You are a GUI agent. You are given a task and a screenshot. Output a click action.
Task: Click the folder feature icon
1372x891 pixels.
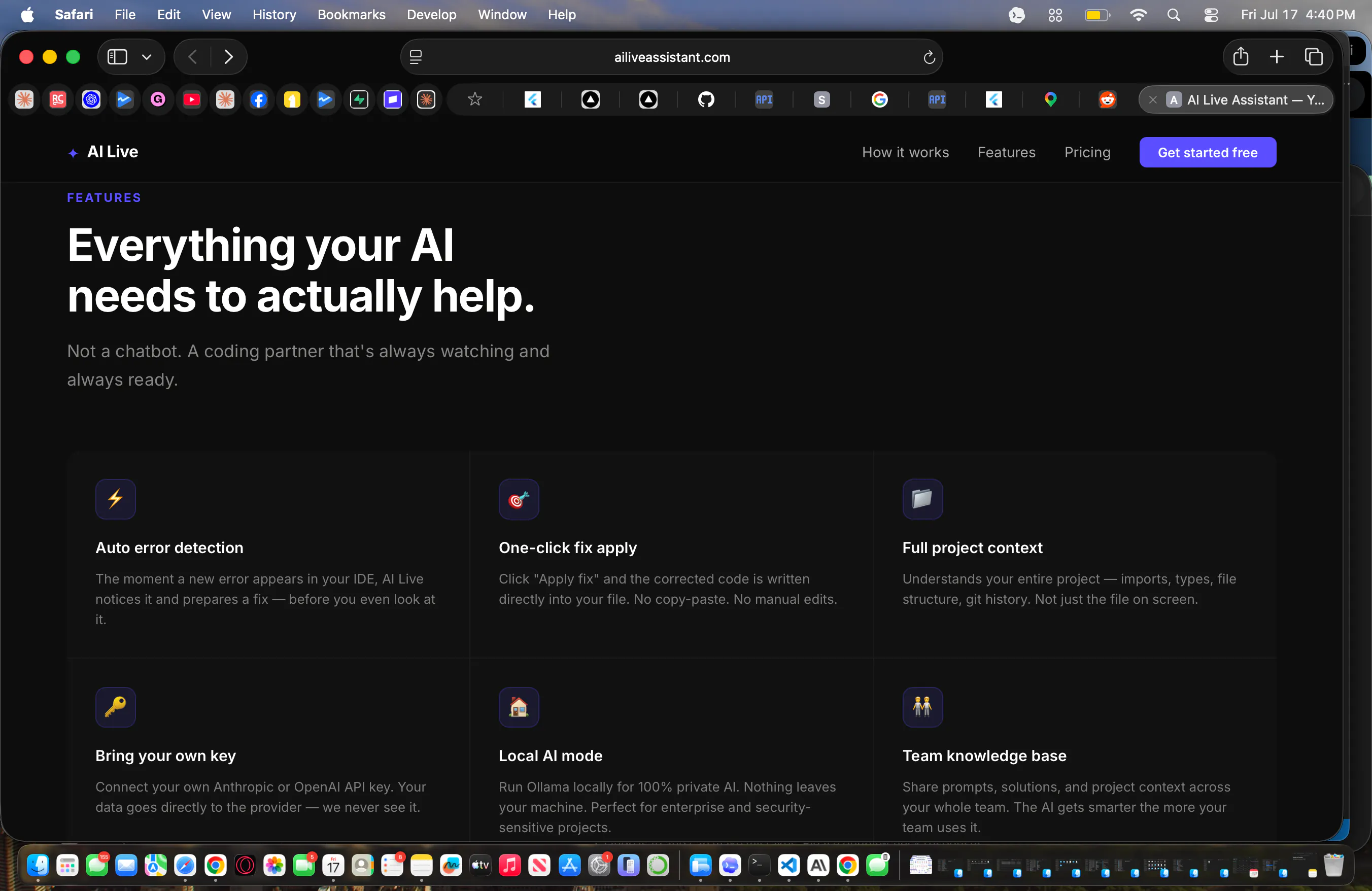pyautogui.click(x=922, y=499)
